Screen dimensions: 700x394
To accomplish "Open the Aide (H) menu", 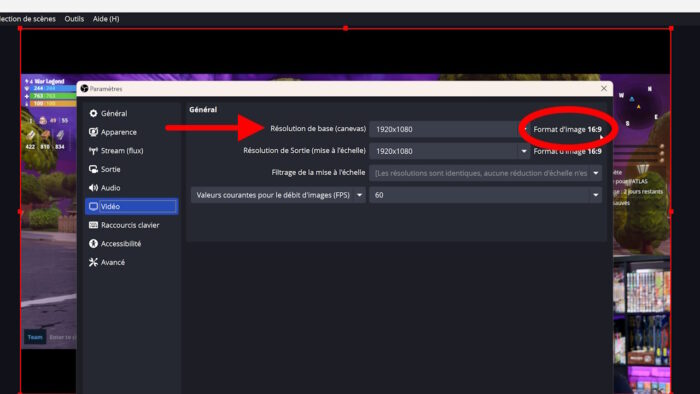I will 106,19.
